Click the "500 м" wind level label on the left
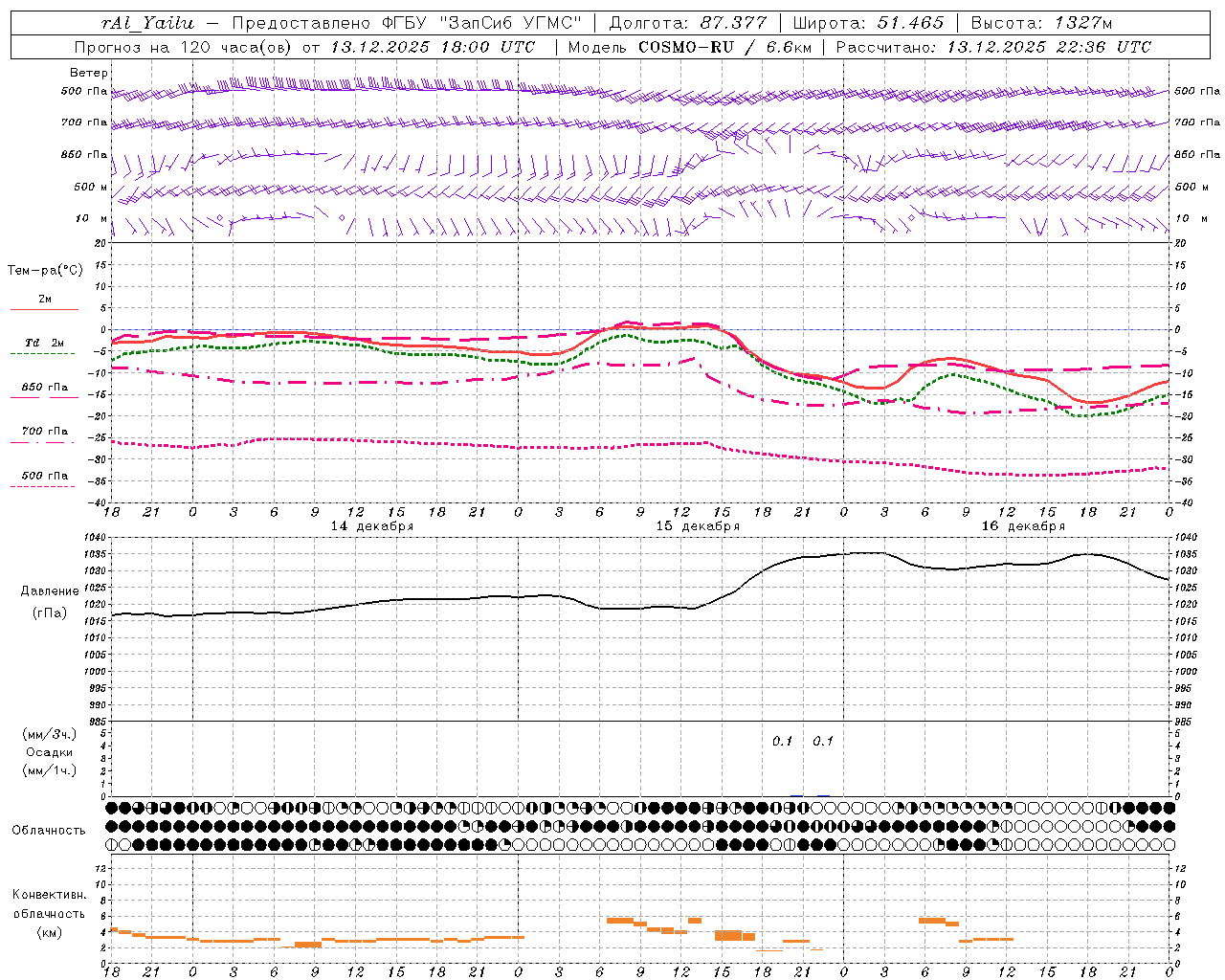 pos(91,187)
